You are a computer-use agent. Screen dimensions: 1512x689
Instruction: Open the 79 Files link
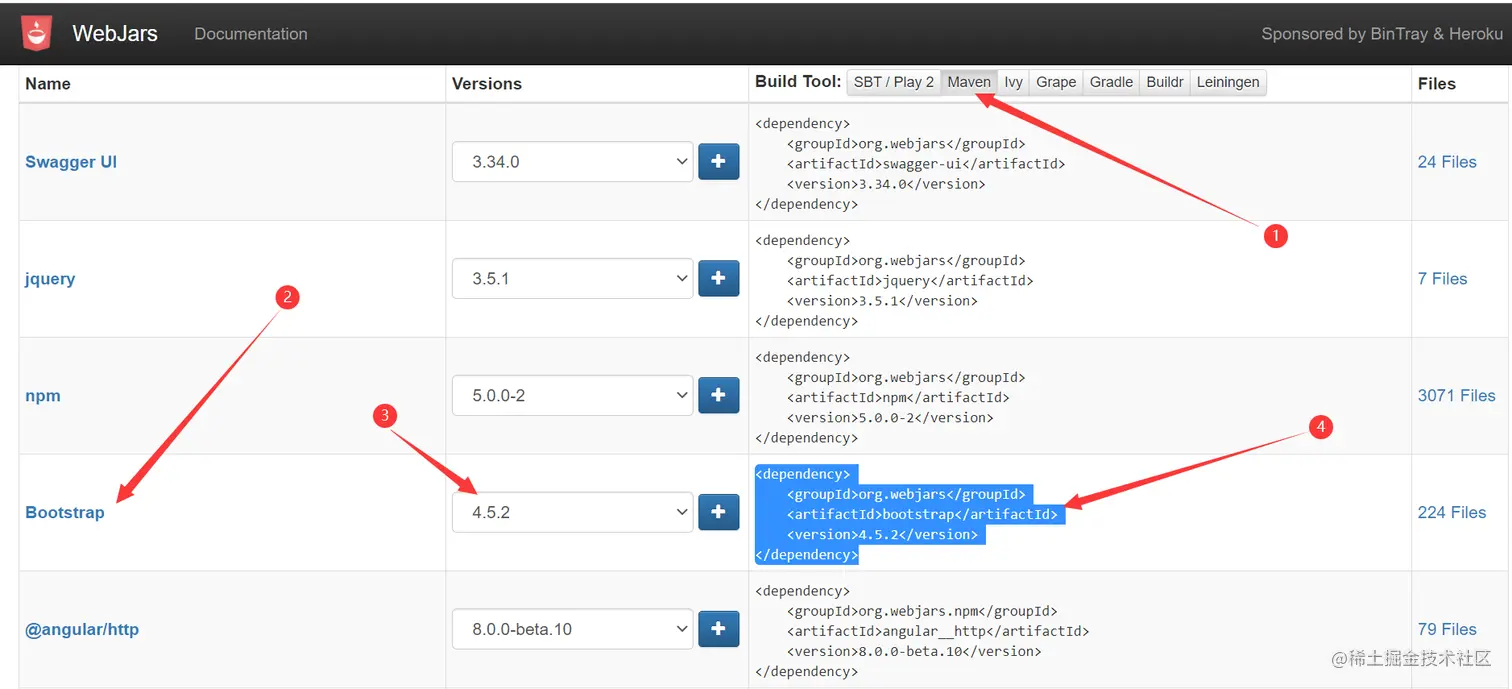pyautogui.click(x=1447, y=629)
